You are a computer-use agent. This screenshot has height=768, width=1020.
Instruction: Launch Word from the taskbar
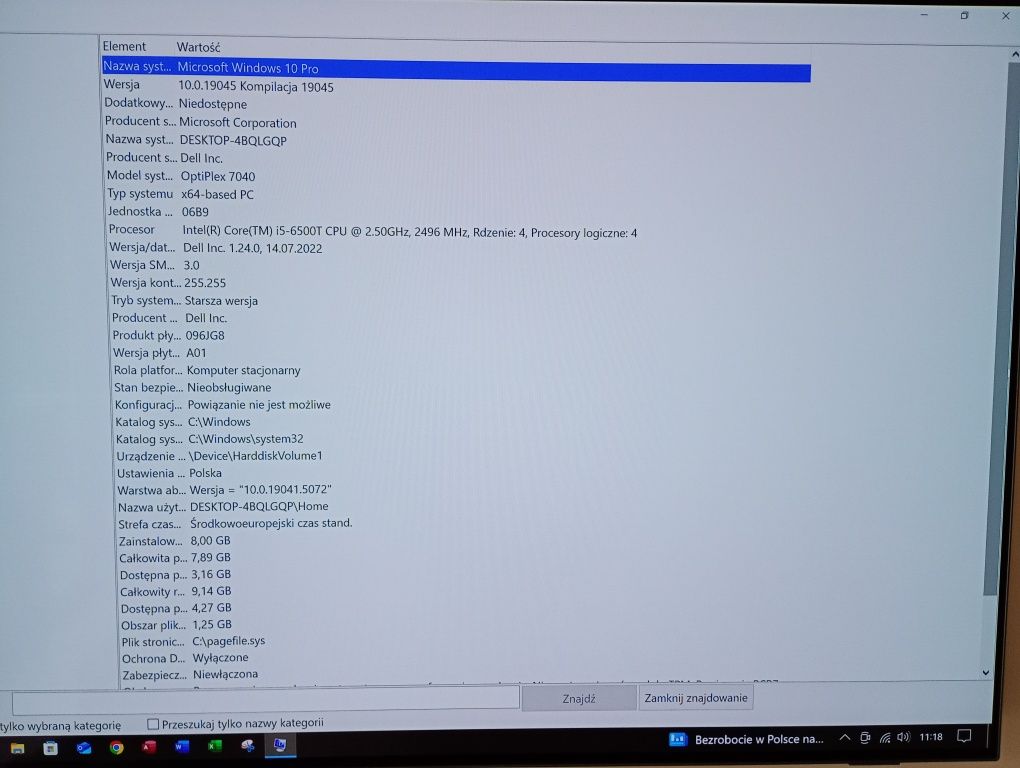tap(181, 746)
